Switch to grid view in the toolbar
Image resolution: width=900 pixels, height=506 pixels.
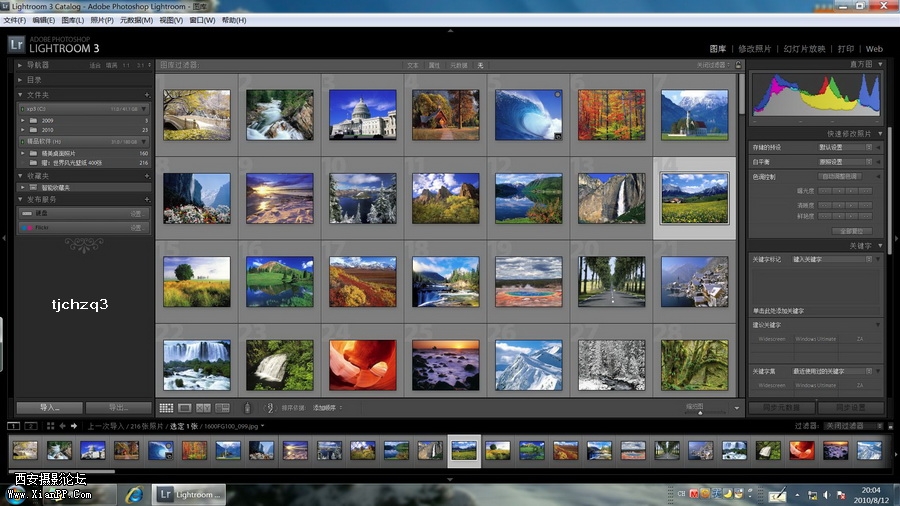click(166, 408)
